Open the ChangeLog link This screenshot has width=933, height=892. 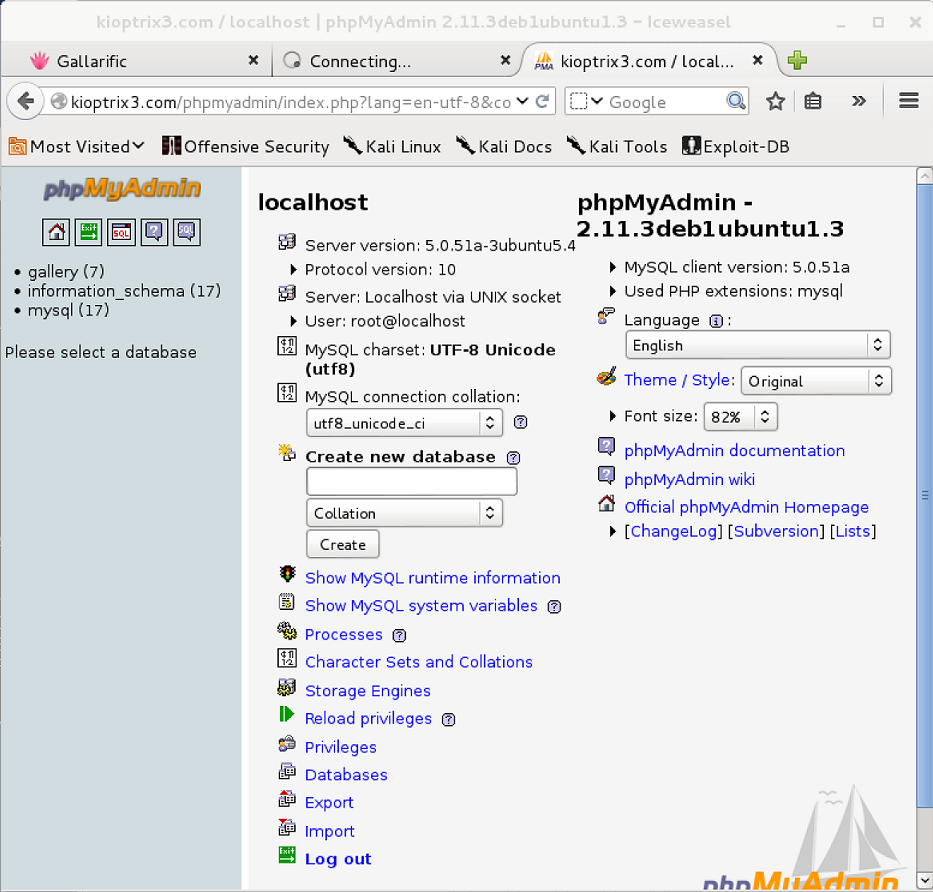[674, 531]
